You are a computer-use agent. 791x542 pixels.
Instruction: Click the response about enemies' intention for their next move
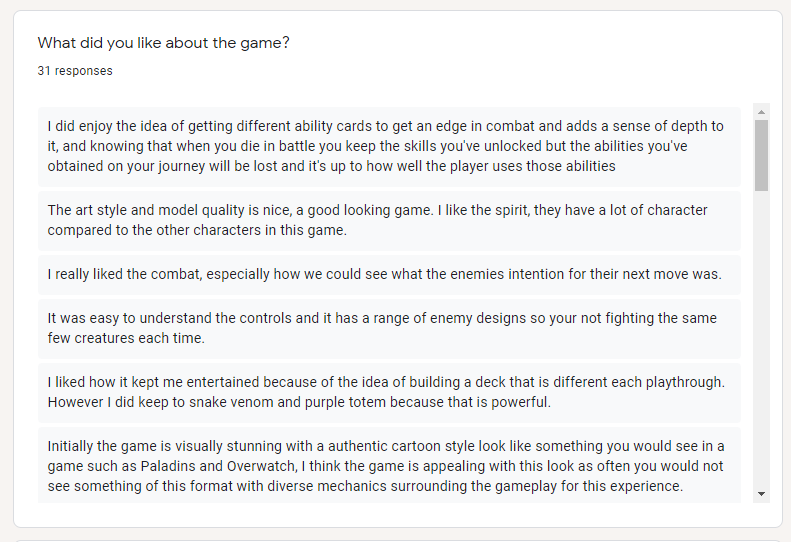point(389,274)
